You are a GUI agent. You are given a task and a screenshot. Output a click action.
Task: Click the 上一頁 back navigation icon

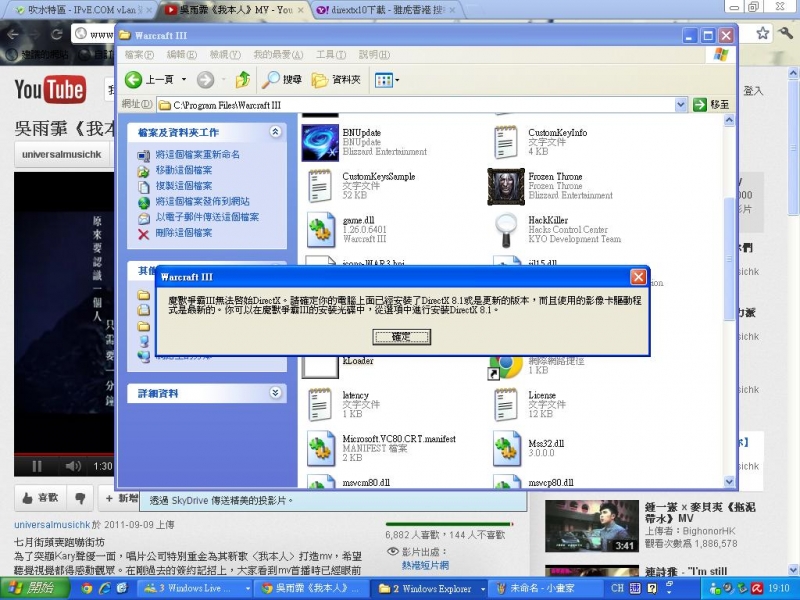click(x=143, y=79)
